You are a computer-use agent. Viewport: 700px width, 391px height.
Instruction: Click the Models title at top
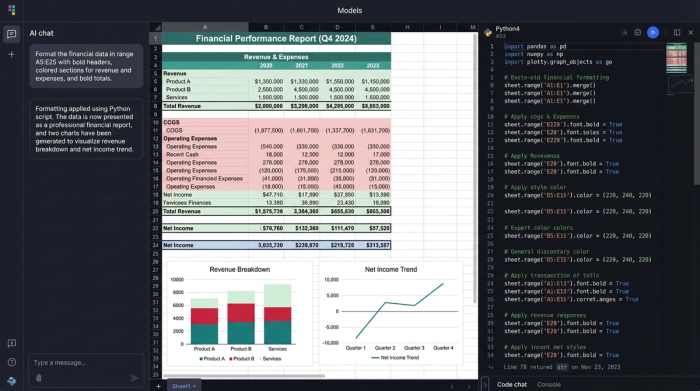click(x=350, y=10)
